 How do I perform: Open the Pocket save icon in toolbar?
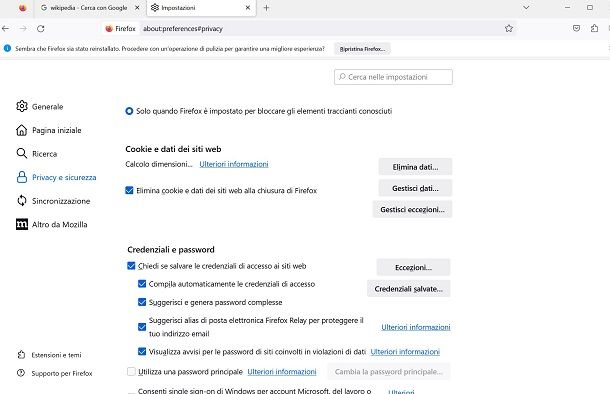577,28
